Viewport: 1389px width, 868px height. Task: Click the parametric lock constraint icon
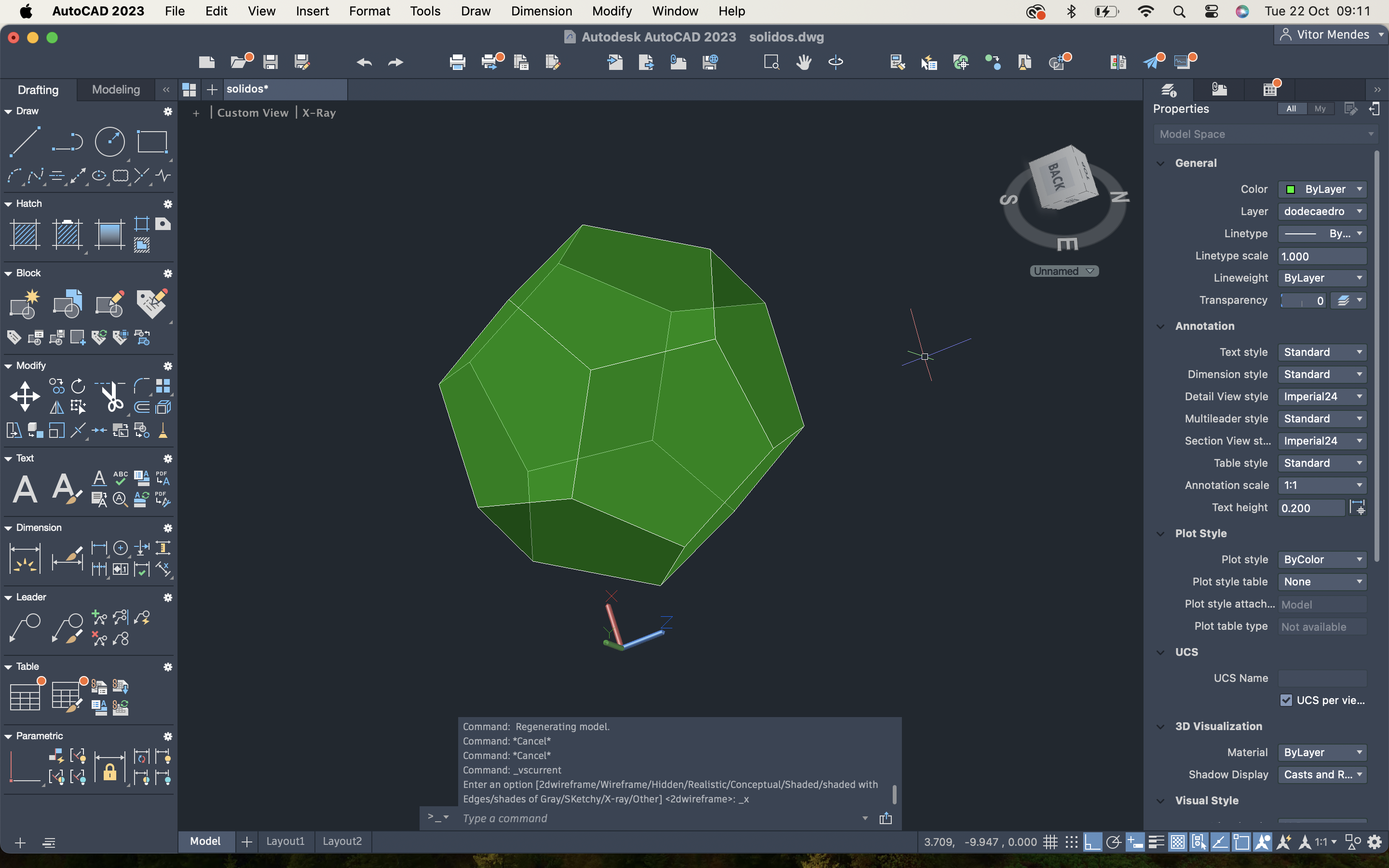(x=109, y=767)
